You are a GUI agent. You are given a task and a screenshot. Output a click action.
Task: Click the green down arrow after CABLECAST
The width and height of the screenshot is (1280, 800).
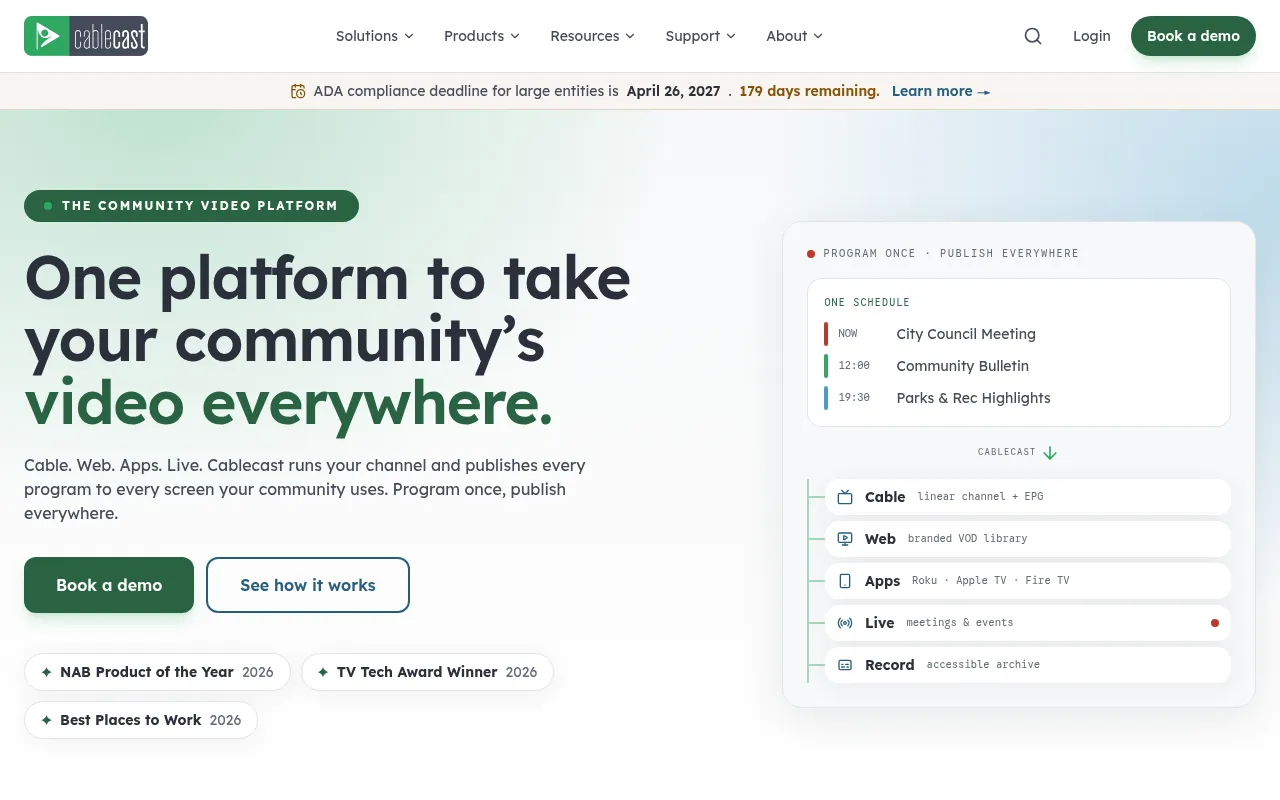(x=1050, y=453)
